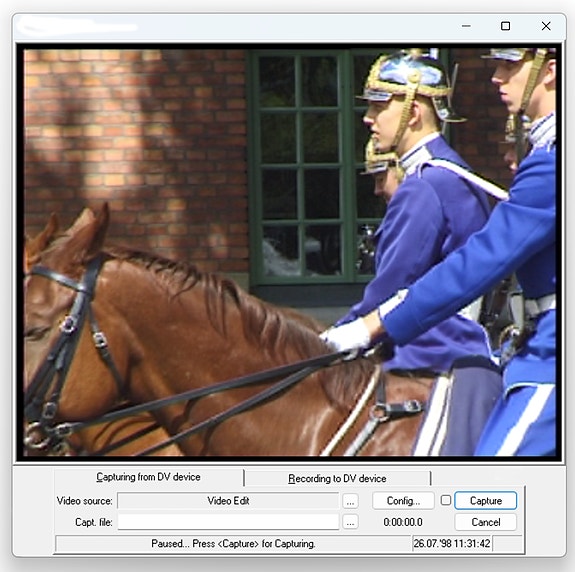Maximize the capture window
This screenshot has width=575, height=572.
pyautogui.click(x=505, y=26)
